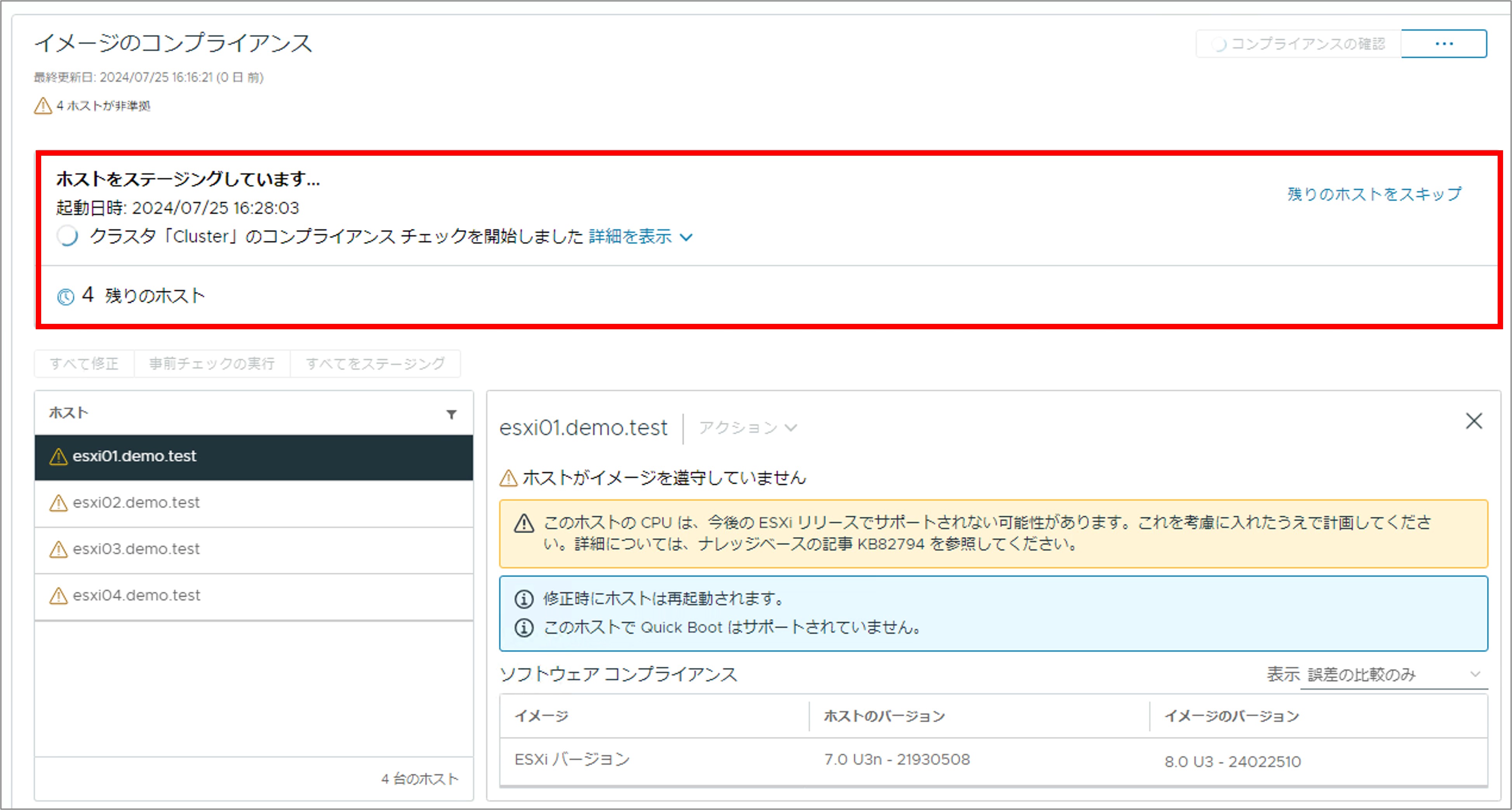Click the info icon beside Quick Boot message
Image resolution: width=1512 pixels, height=810 pixels.
coord(524,627)
